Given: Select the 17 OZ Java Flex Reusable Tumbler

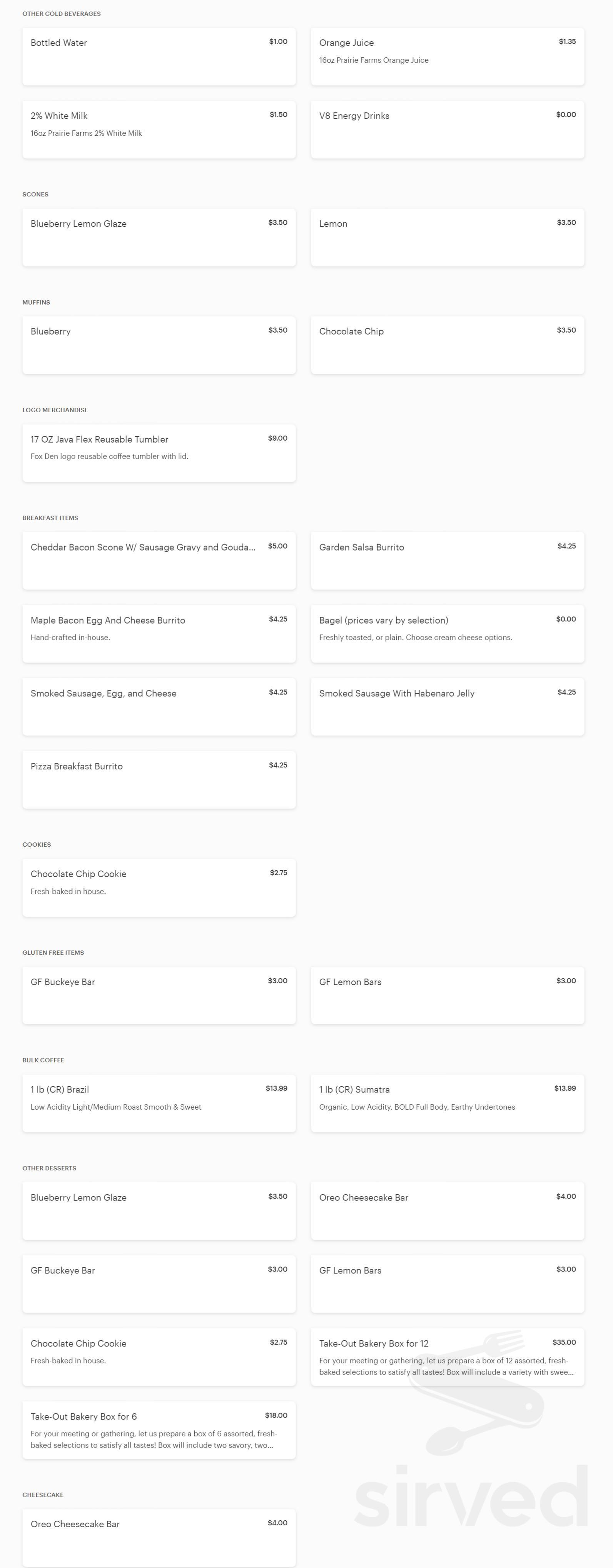Looking at the screenshot, I should point(159,453).
